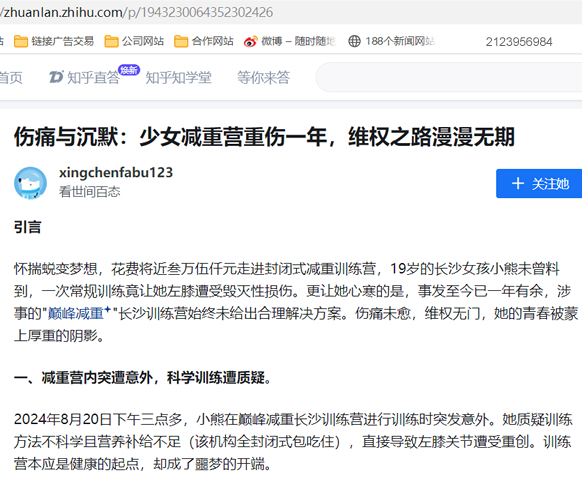582x480 pixels.
Task: Open the 公司网站 bookmark folder icon
Action: (111, 42)
